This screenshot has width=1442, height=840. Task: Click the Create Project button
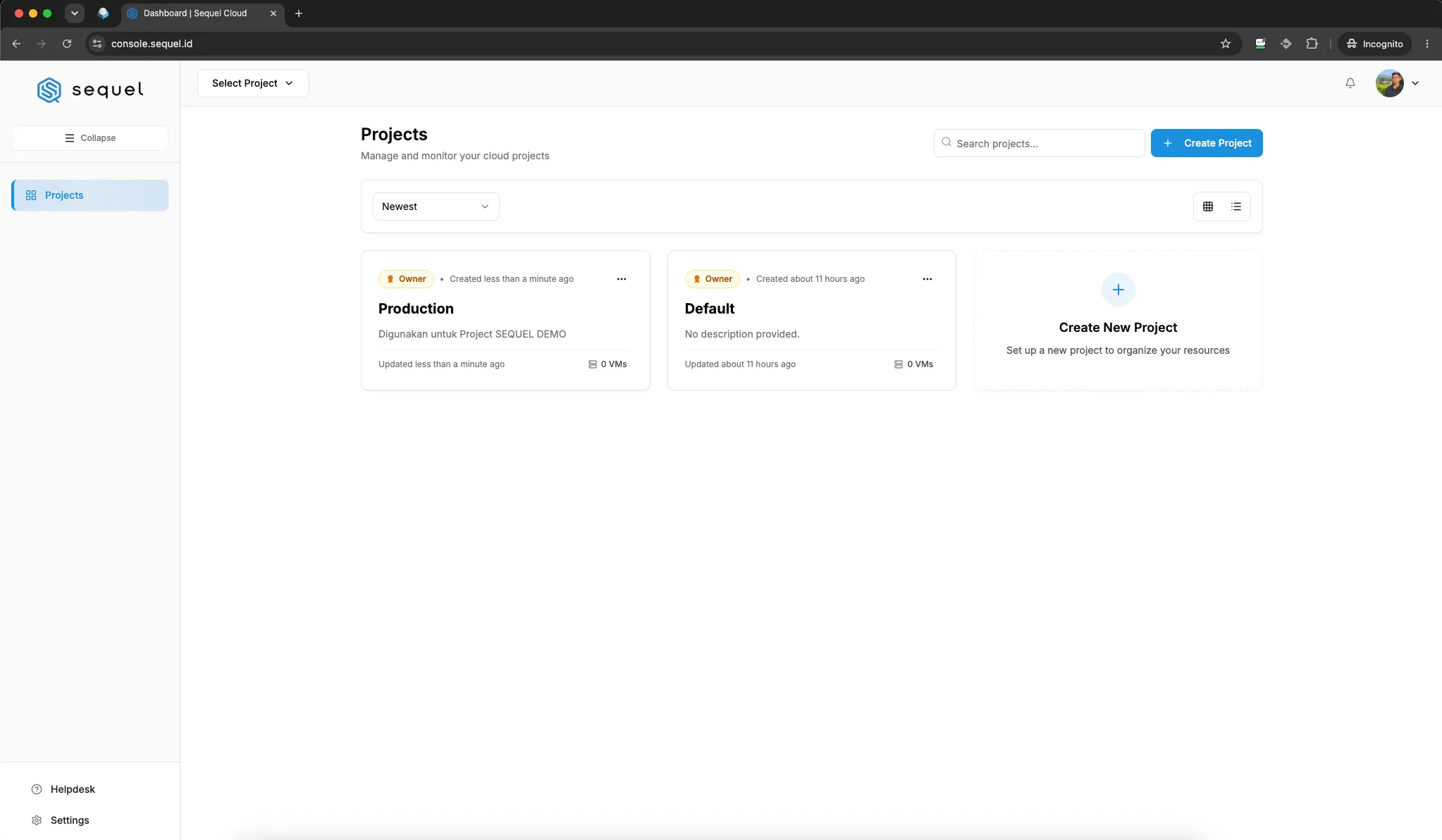pyautogui.click(x=1207, y=143)
